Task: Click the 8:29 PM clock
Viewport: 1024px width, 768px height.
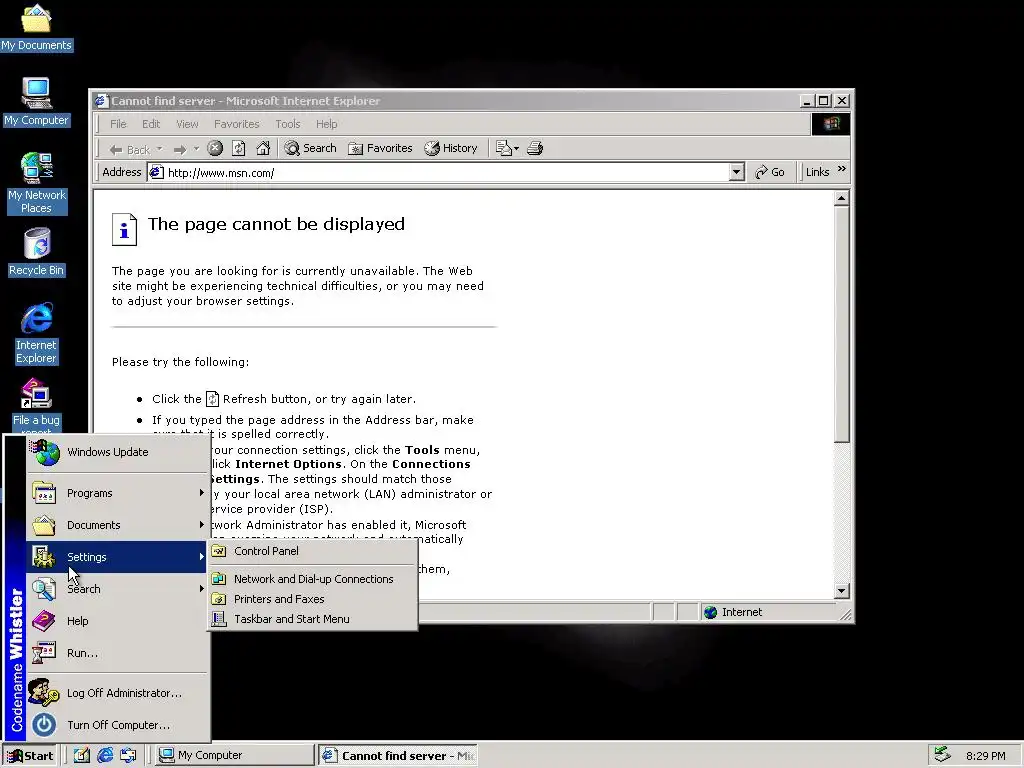Action: (985, 756)
